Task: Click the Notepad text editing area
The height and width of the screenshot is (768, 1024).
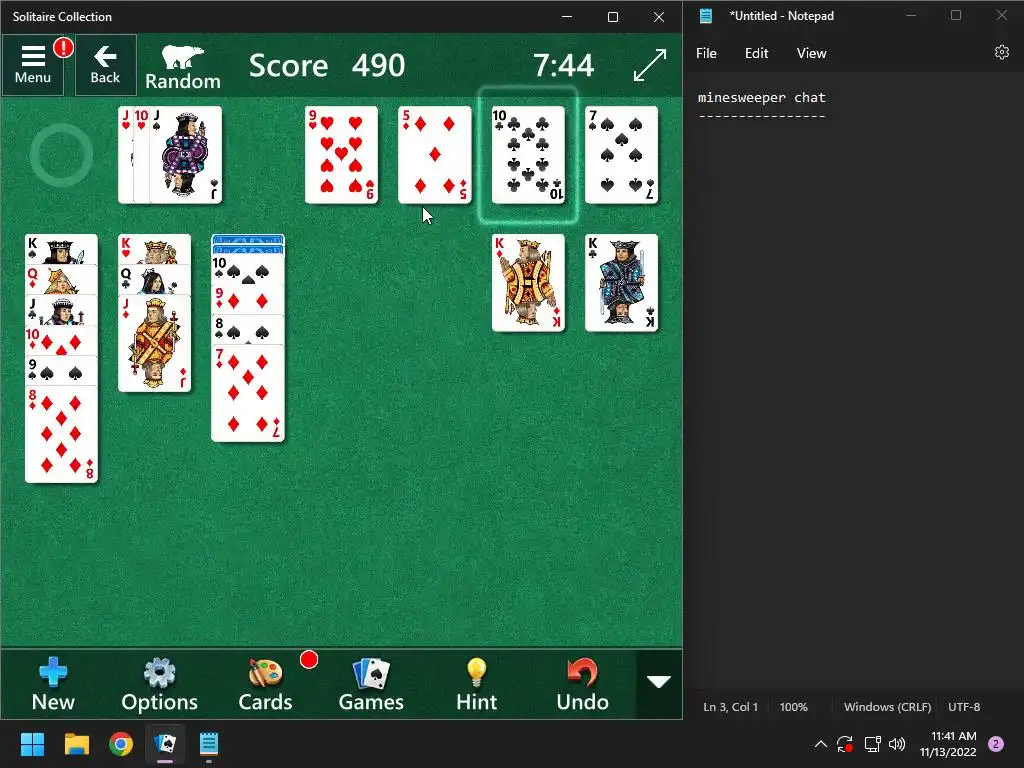Action: coord(854,382)
